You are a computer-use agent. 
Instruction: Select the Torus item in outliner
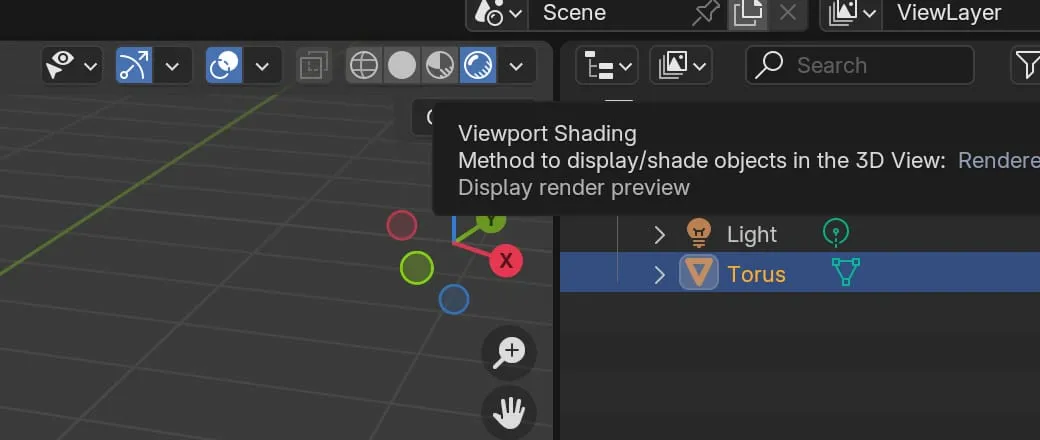tap(756, 274)
